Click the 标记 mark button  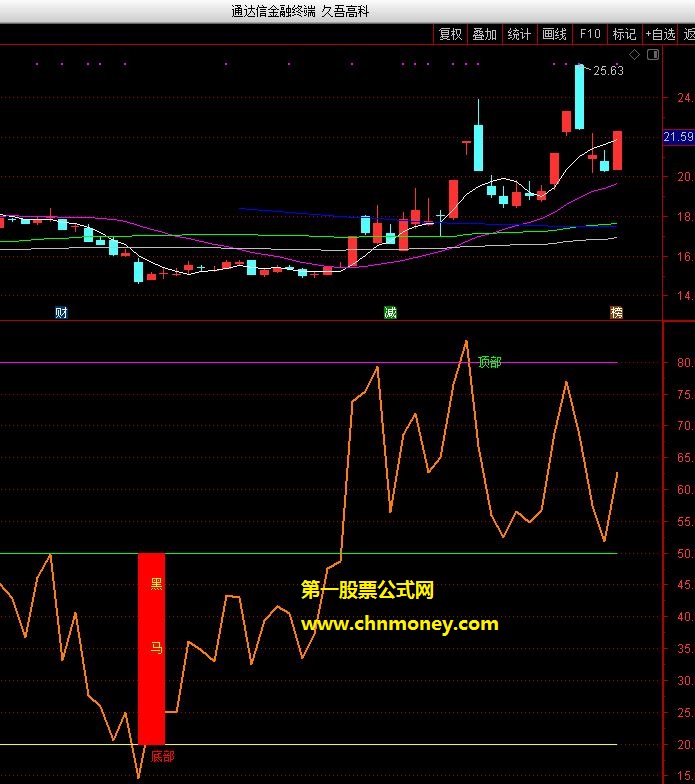(624, 34)
